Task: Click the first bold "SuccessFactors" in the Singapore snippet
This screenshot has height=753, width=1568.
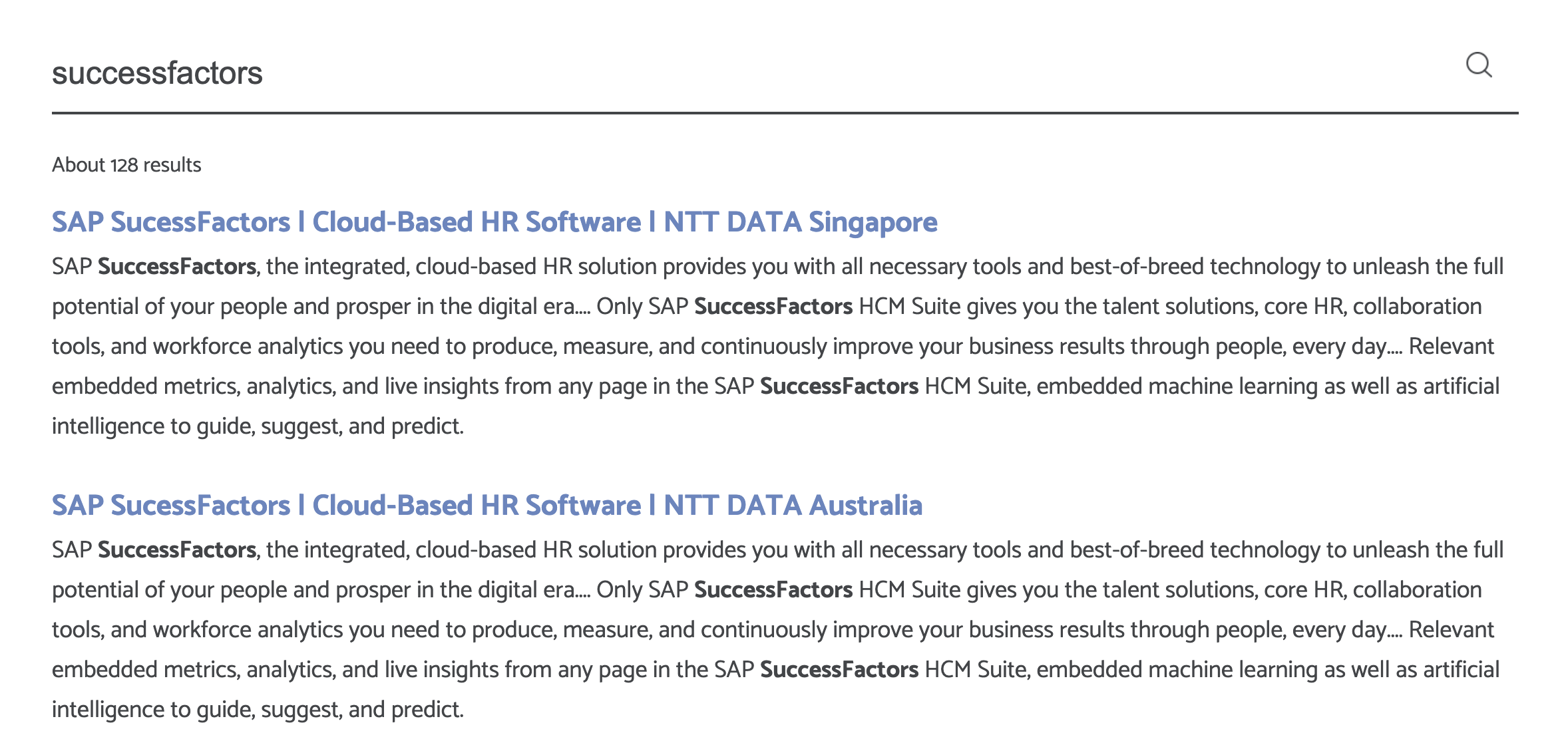Action: [177, 267]
